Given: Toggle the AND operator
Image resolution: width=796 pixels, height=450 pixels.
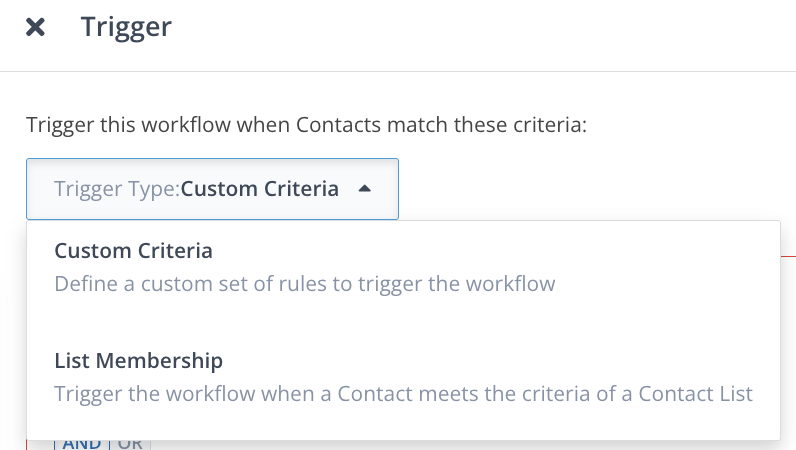Looking at the screenshot, I should click(x=82, y=443).
